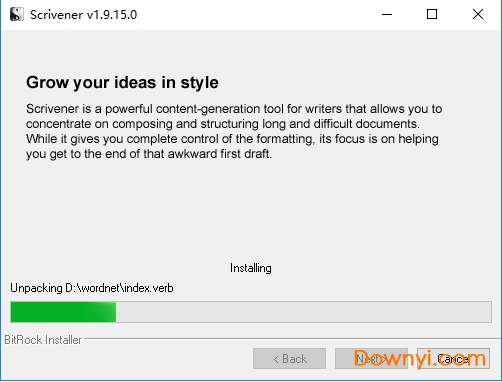Click the "Grow your ideas in style" heading
Viewport: 502px width, 382px height.
(x=122, y=83)
